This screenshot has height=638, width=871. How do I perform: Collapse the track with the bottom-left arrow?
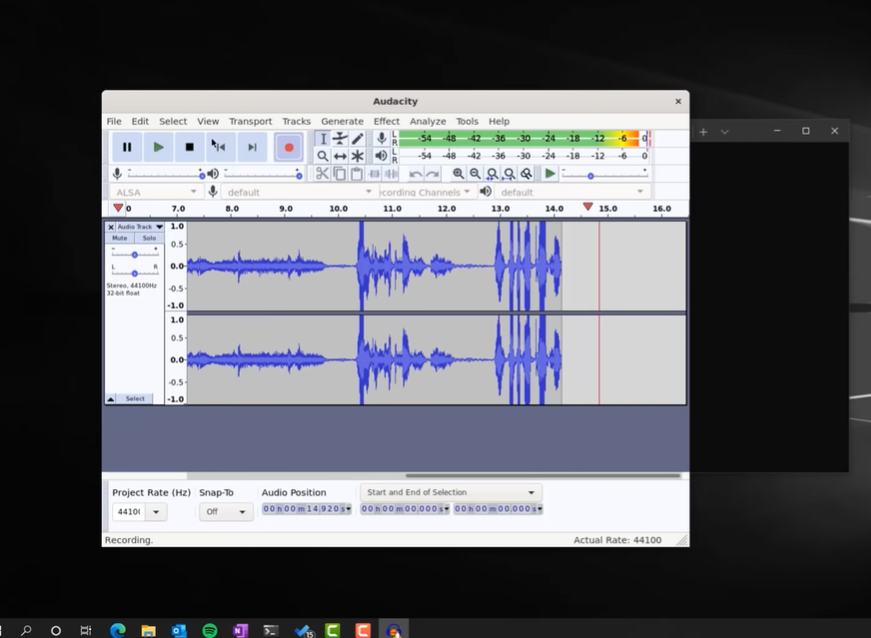tap(111, 398)
